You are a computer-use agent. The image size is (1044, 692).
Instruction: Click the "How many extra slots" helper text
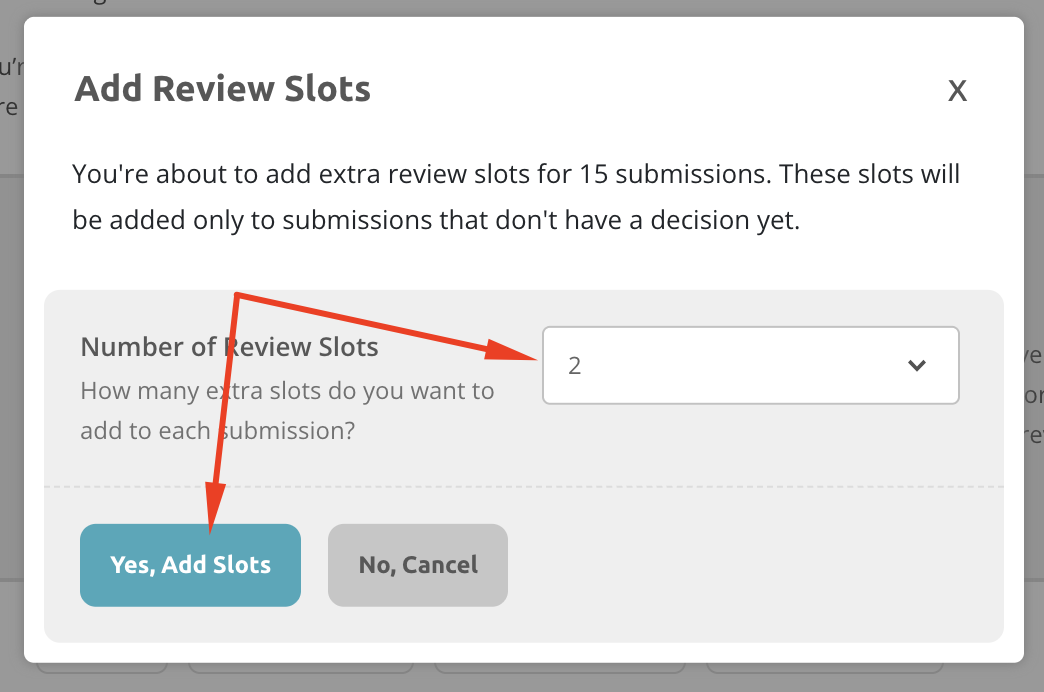click(x=287, y=390)
